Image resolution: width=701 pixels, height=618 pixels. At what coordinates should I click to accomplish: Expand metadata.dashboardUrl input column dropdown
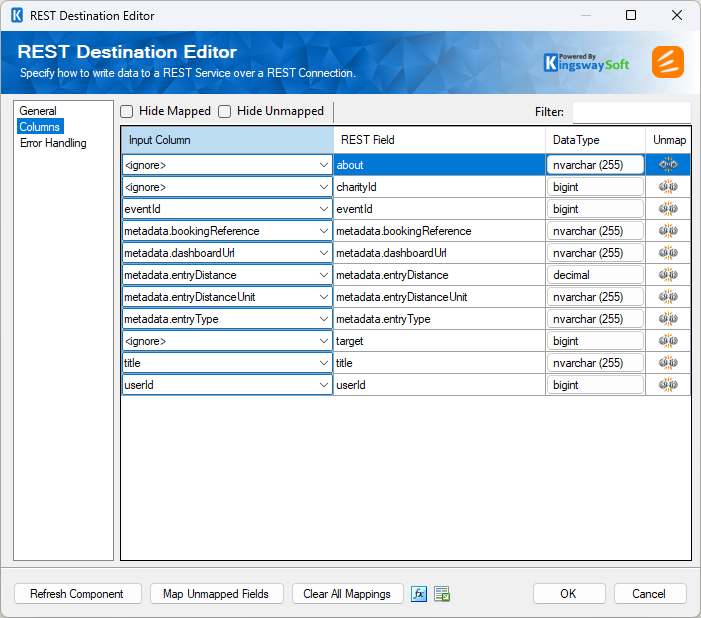click(324, 253)
